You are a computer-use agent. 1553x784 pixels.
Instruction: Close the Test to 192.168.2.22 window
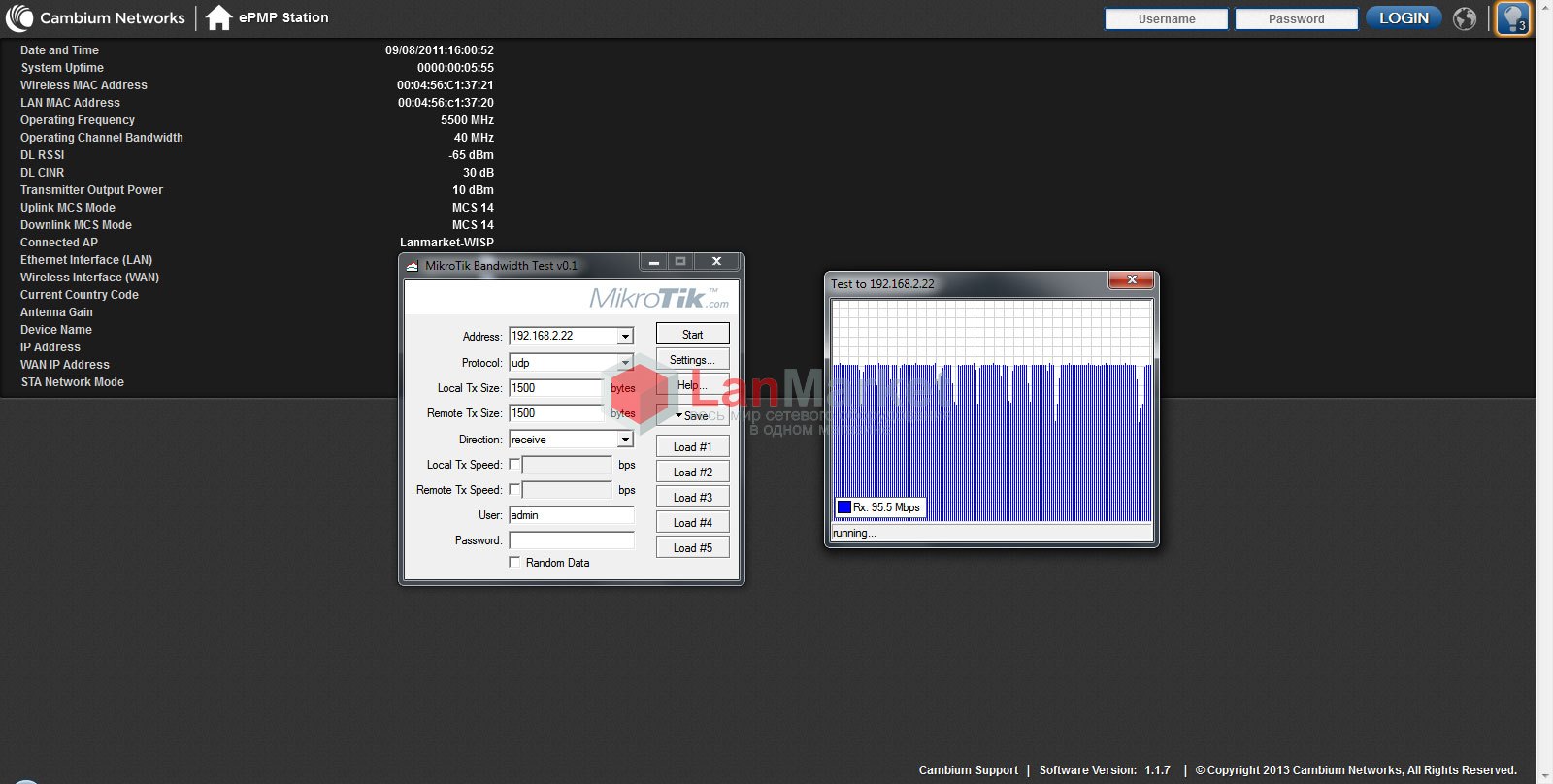tap(1131, 279)
